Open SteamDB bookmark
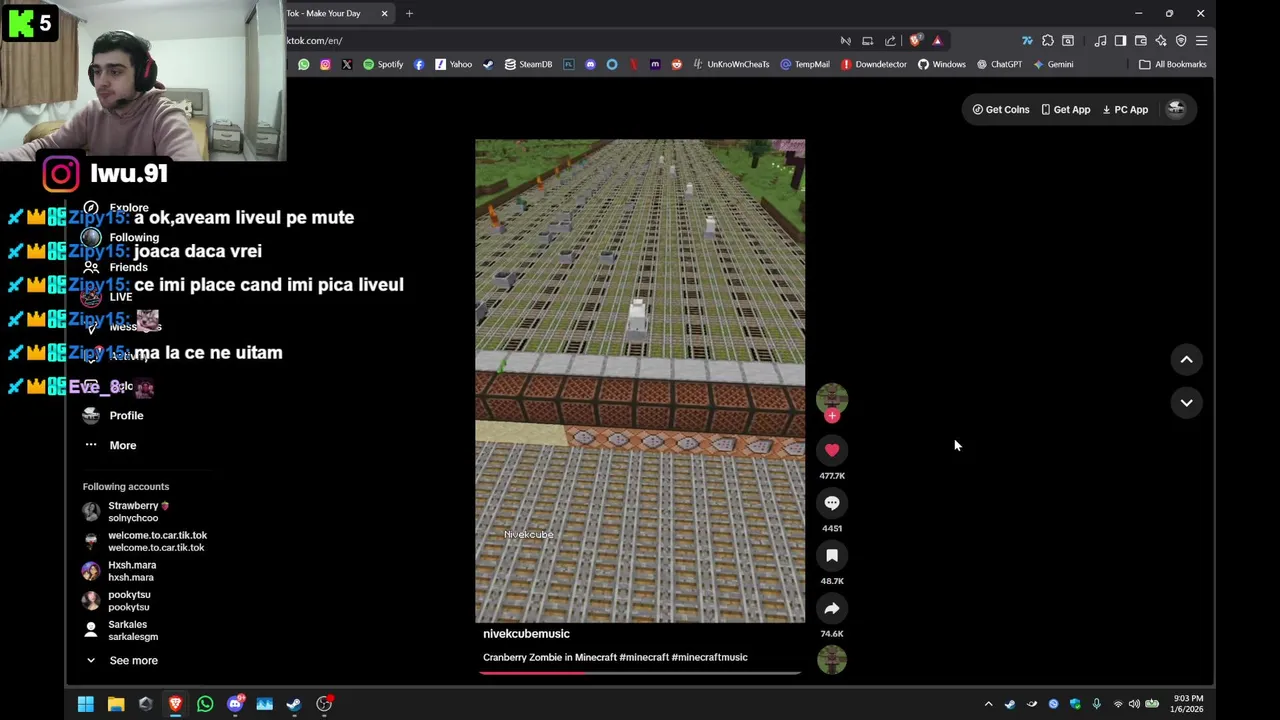Screen dimensions: 1280x720 [x=528, y=64]
